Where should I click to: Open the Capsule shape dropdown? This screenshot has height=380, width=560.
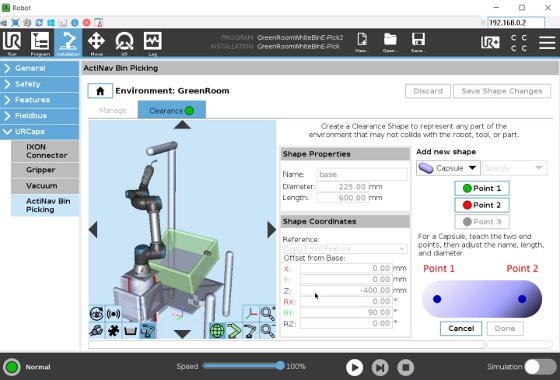[x=448, y=168]
